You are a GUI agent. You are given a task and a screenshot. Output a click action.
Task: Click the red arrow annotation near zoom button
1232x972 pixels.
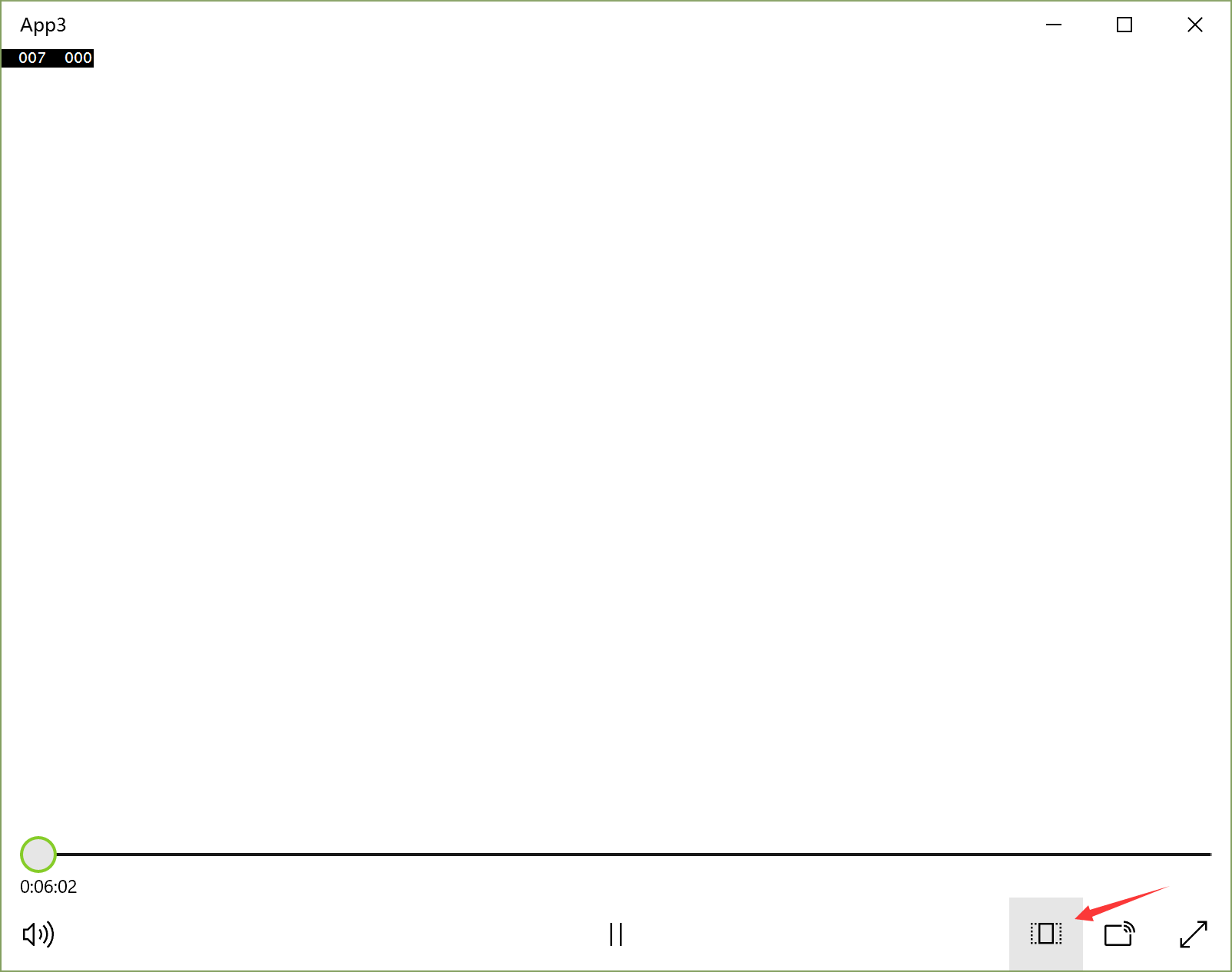click(1121, 904)
